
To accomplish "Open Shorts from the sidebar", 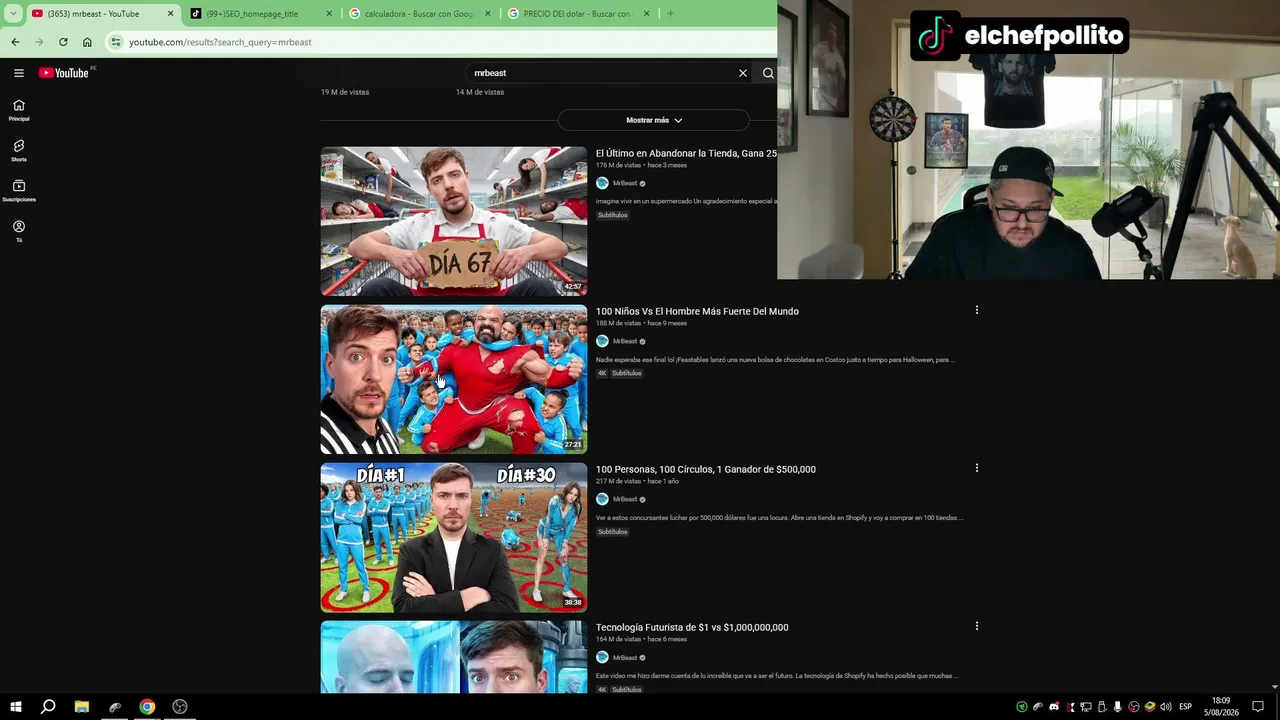I will [19, 151].
